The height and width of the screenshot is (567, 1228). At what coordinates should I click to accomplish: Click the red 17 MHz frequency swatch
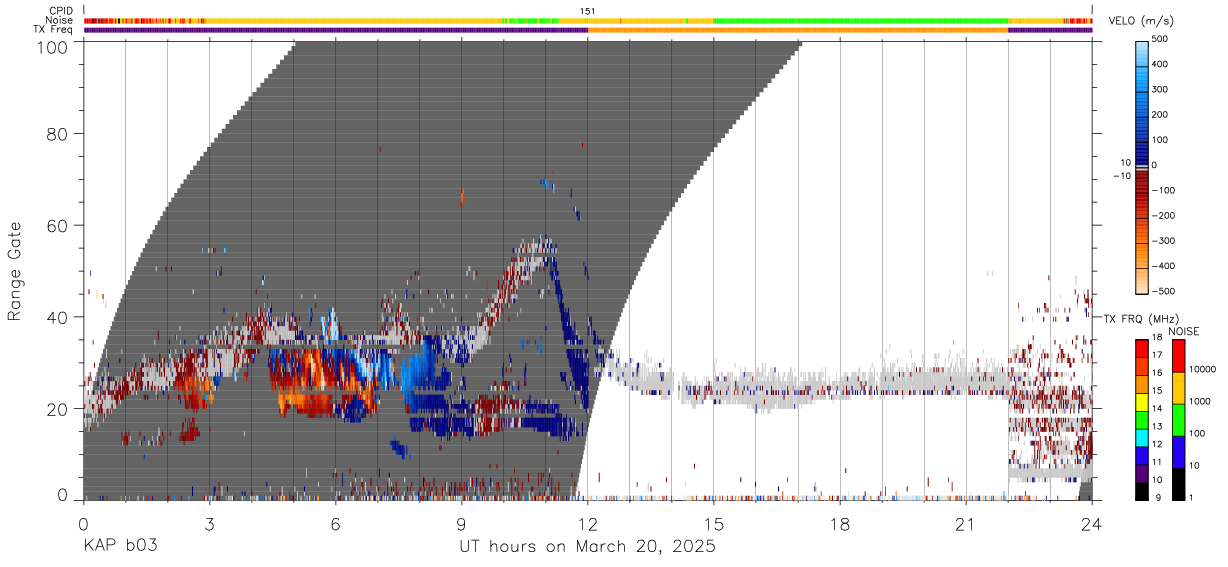click(x=1142, y=349)
